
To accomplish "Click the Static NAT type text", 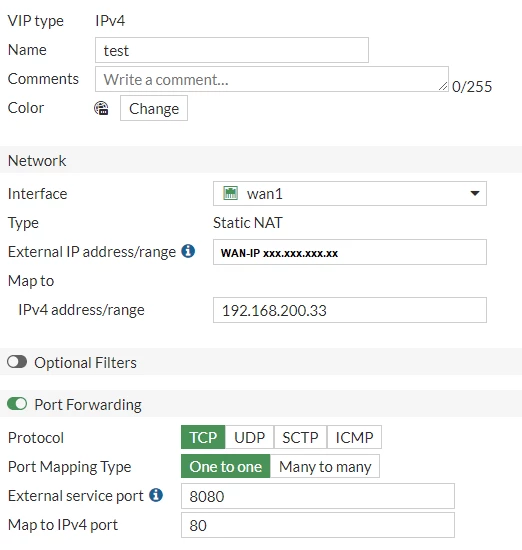I will tap(248, 223).
